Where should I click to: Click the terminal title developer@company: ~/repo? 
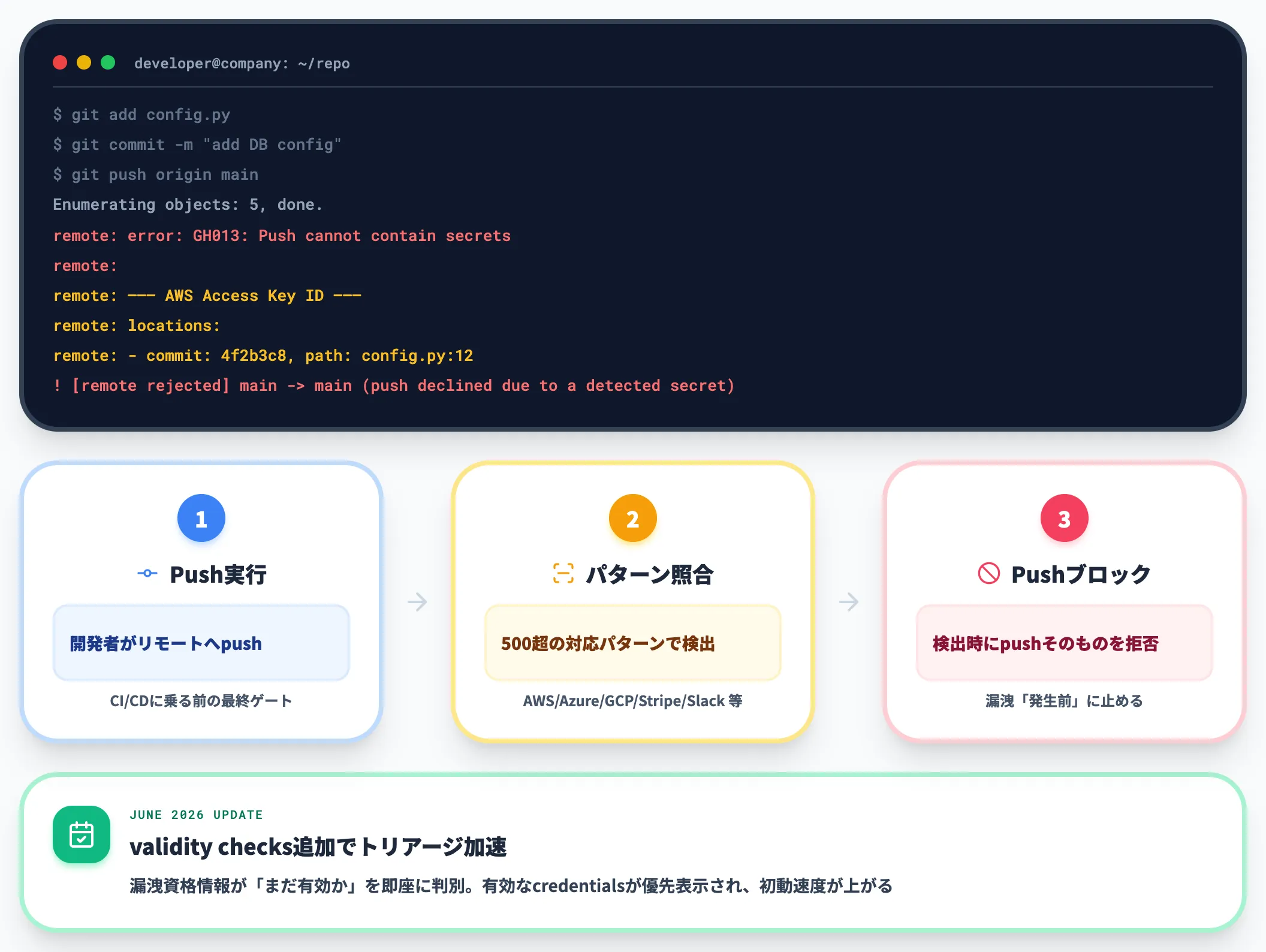coord(242,64)
